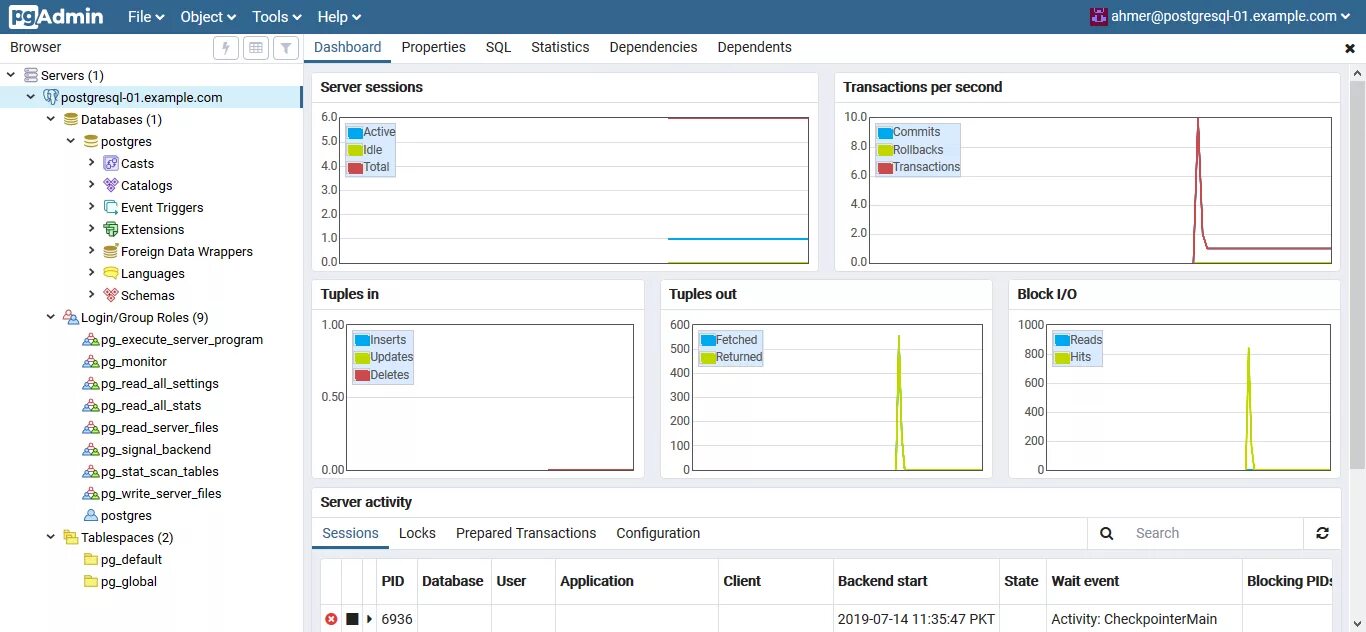
Task: Collapse the Servers tree node
Action: [12, 75]
